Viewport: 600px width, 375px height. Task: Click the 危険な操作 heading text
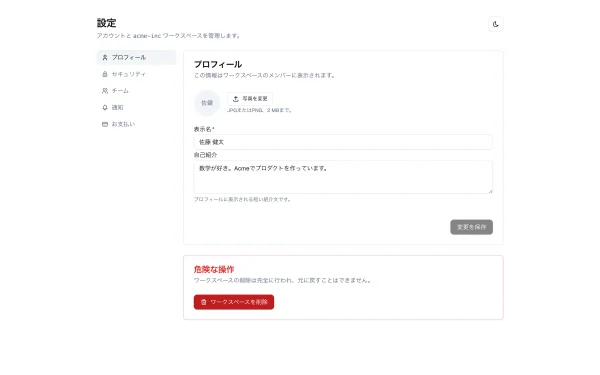214,269
